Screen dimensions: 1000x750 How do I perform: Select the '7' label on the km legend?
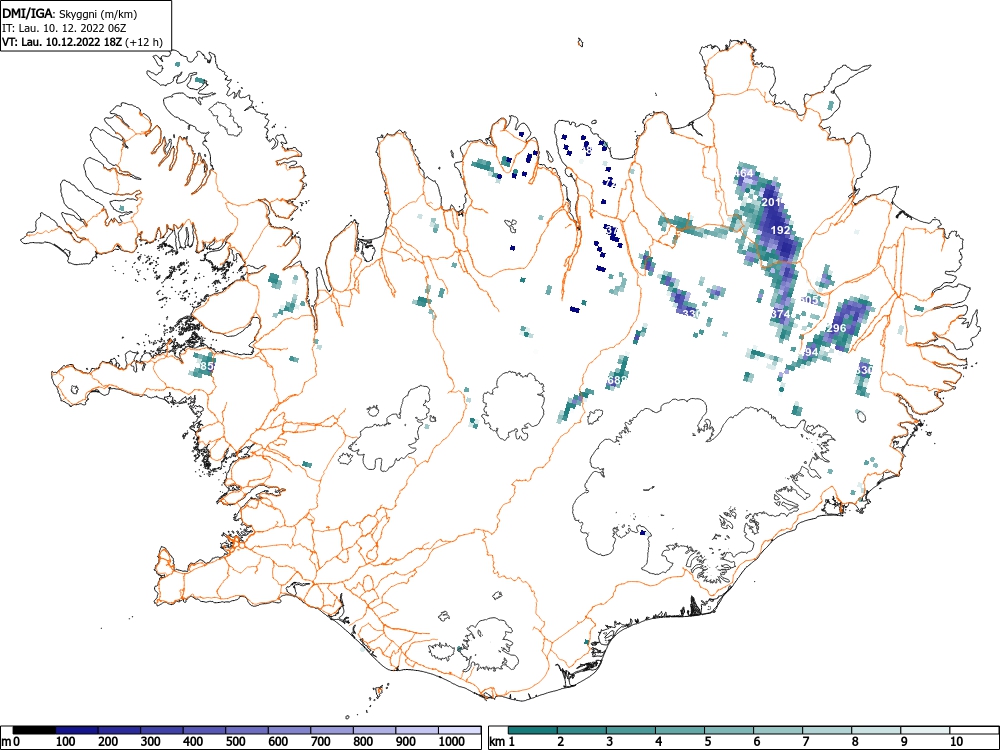point(806,742)
